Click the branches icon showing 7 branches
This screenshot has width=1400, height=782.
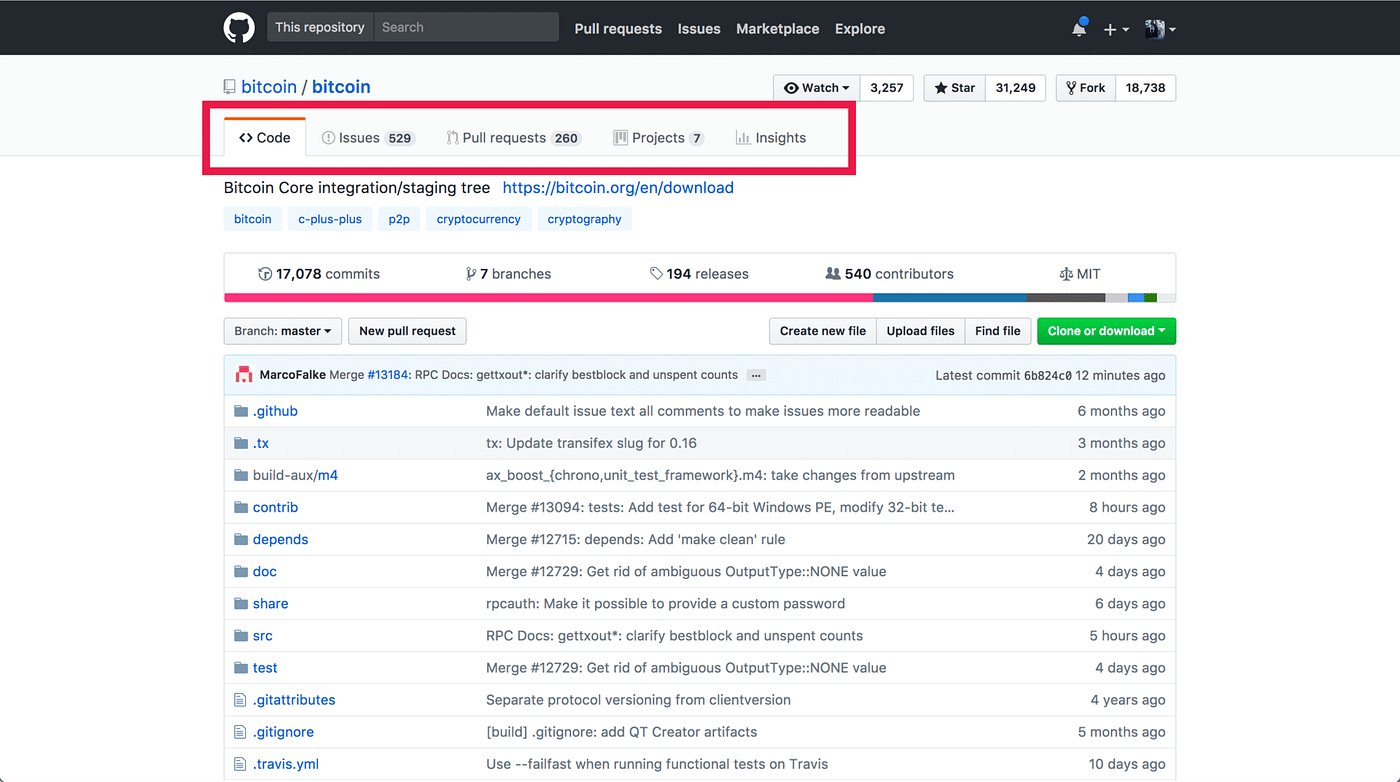(x=470, y=272)
